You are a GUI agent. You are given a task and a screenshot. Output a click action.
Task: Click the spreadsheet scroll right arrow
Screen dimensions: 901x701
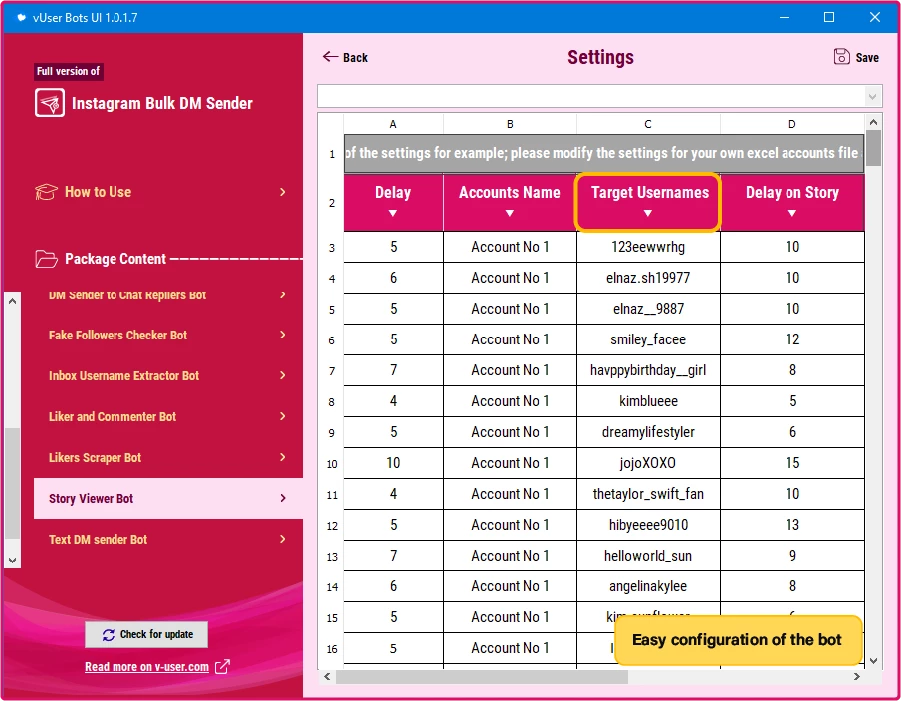[857, 677]
